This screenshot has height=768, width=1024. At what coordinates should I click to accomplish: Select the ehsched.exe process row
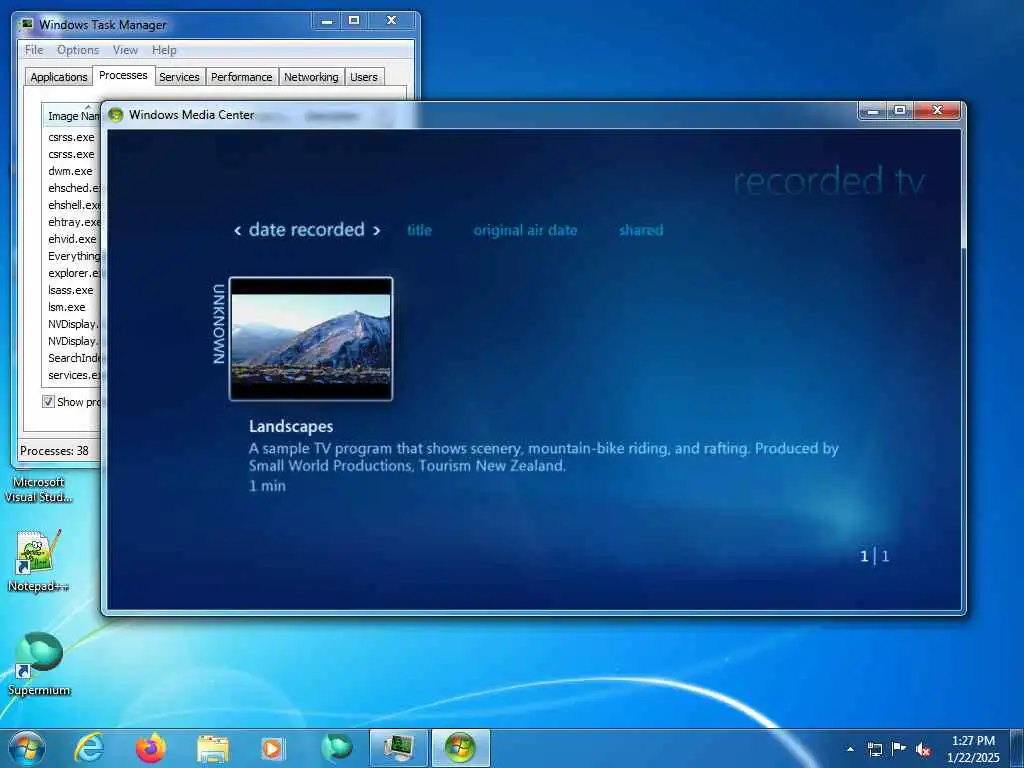(72, 188)
